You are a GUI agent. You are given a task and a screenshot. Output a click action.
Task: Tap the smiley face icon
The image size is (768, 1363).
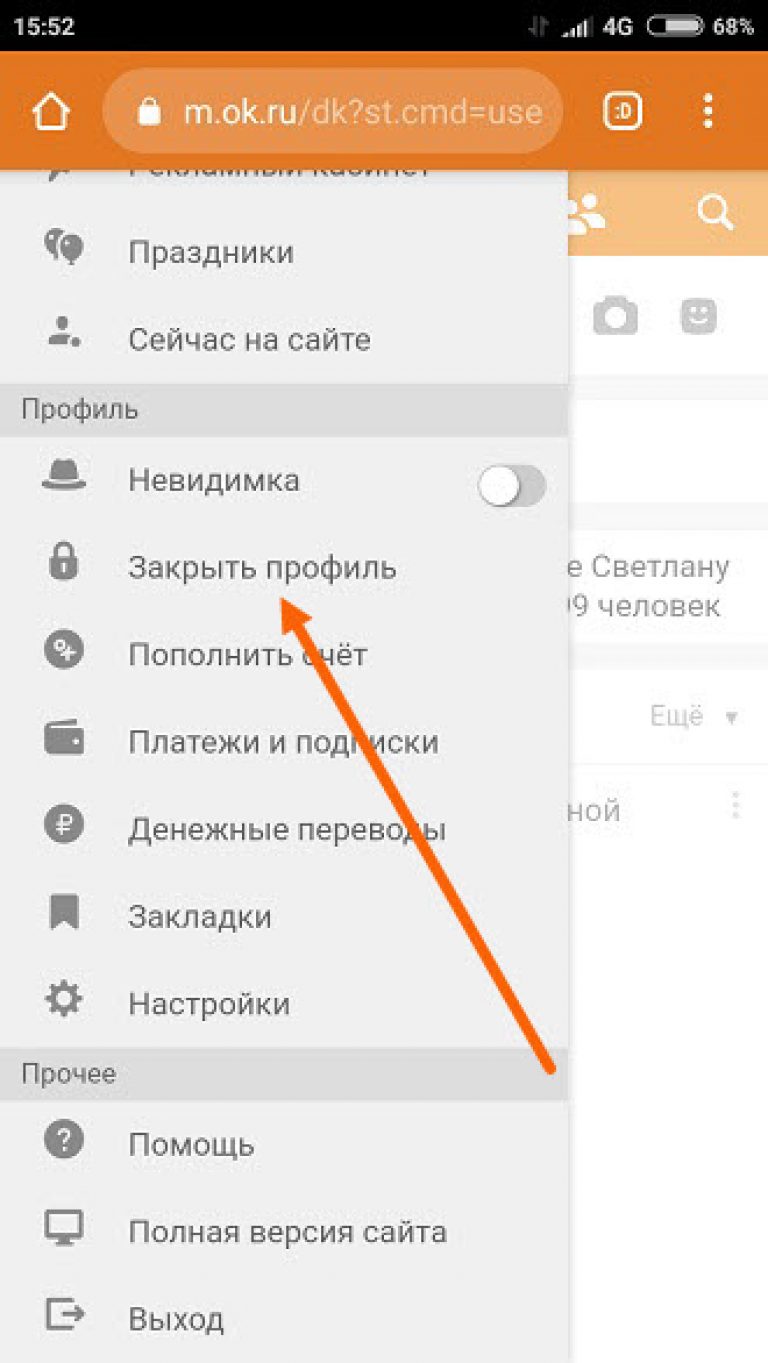[x=700, y=316]
